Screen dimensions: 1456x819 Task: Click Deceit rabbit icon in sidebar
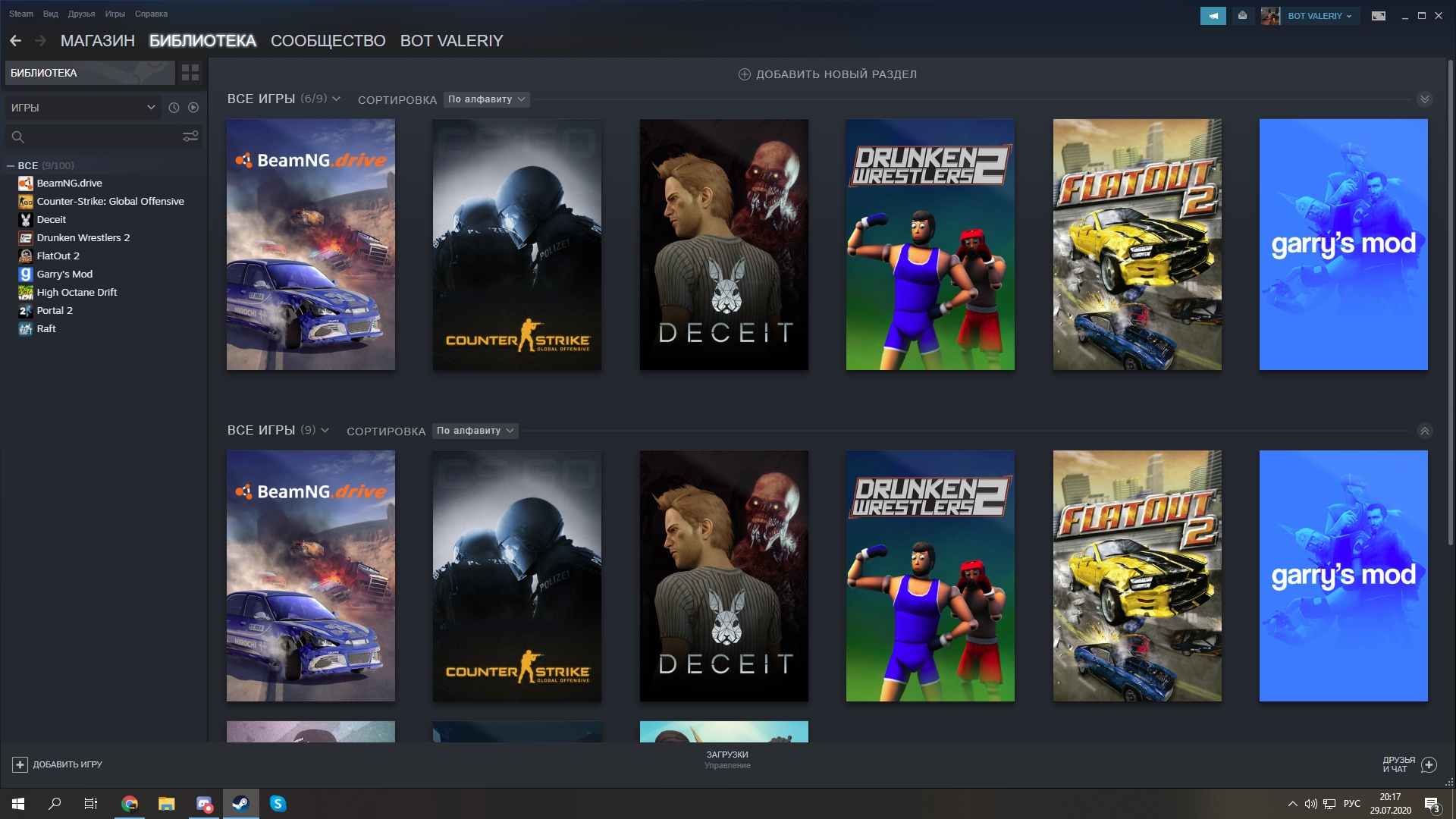click(x=26, y=219)
